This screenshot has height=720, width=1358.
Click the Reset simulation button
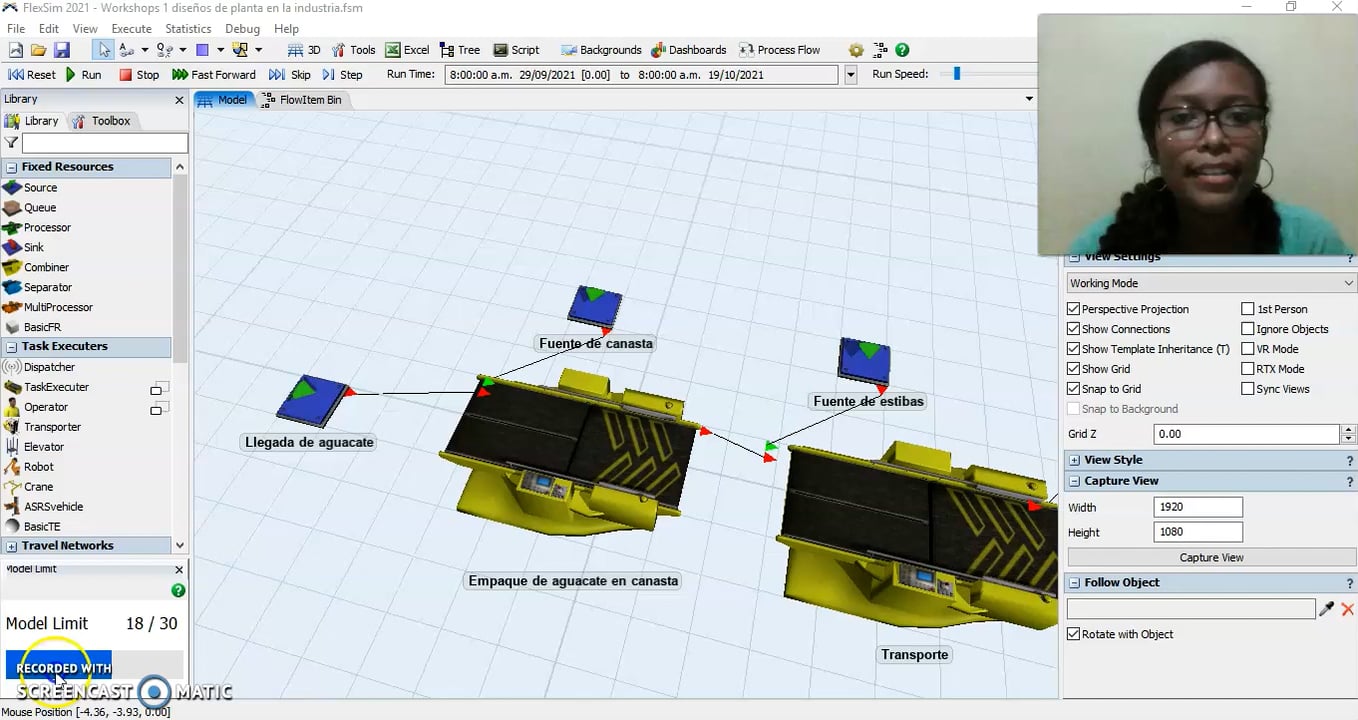click(32, 75)
